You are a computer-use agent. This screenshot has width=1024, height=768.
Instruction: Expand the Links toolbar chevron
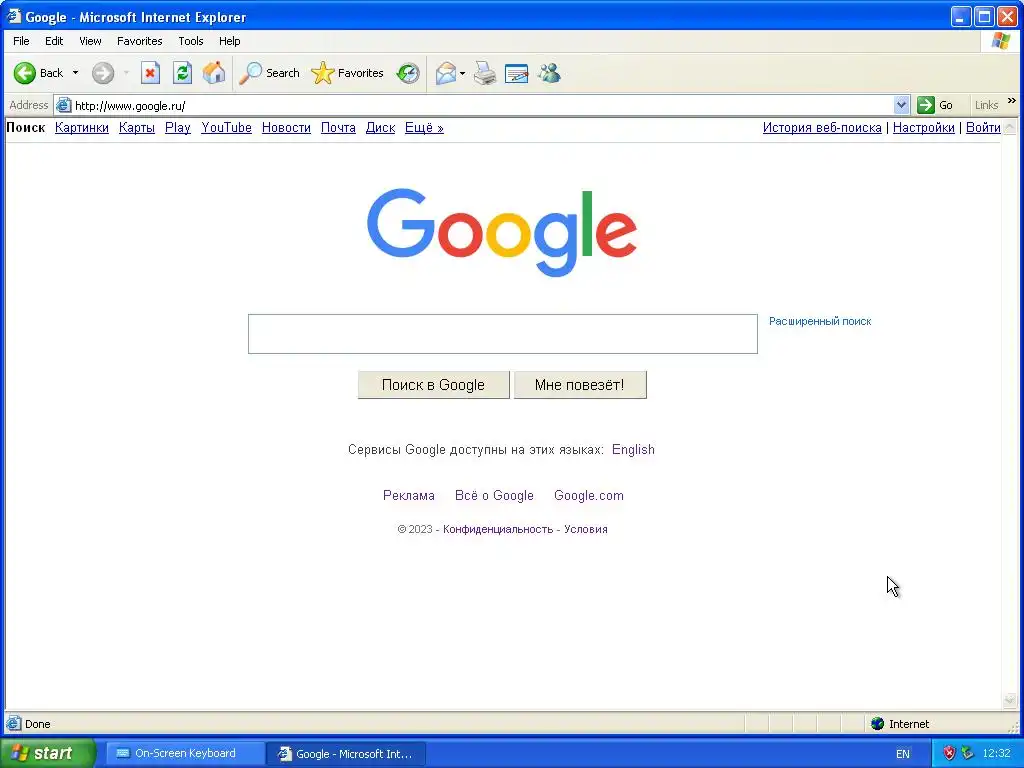click(x=1012, y=101)
